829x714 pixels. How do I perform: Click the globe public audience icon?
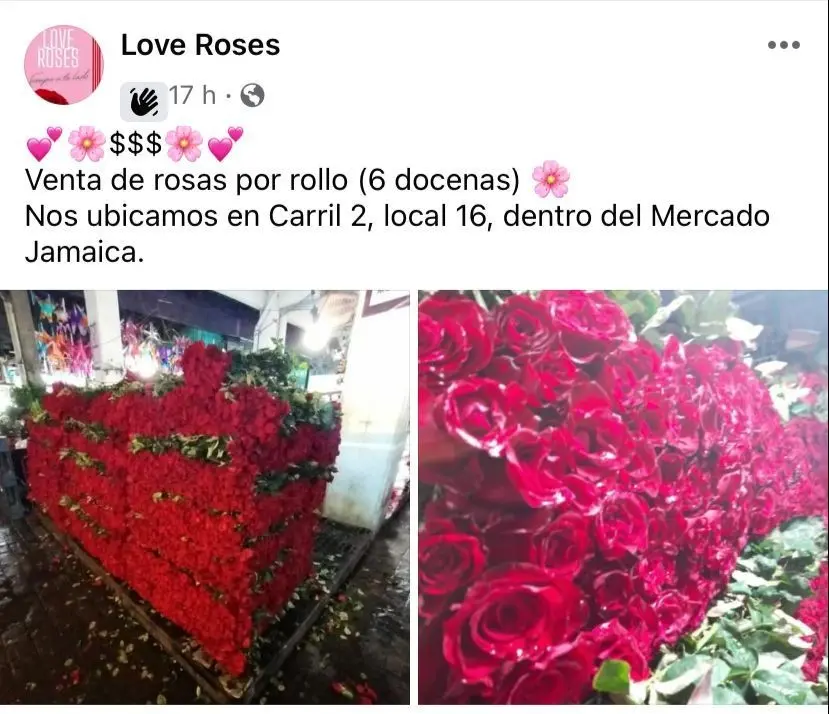pos(253,96)
